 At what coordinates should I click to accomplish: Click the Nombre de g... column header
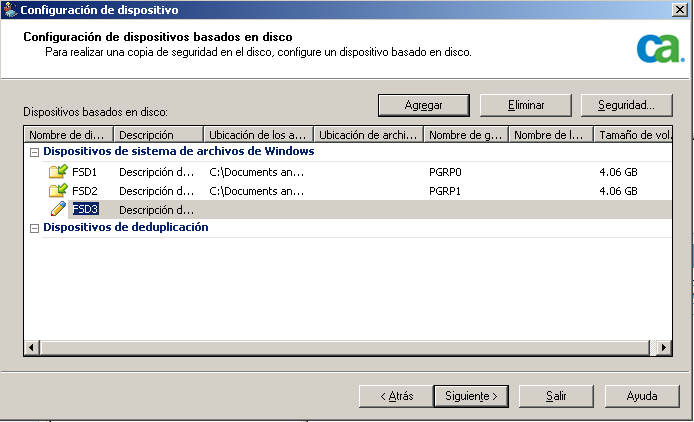click(x=466, y=135)
